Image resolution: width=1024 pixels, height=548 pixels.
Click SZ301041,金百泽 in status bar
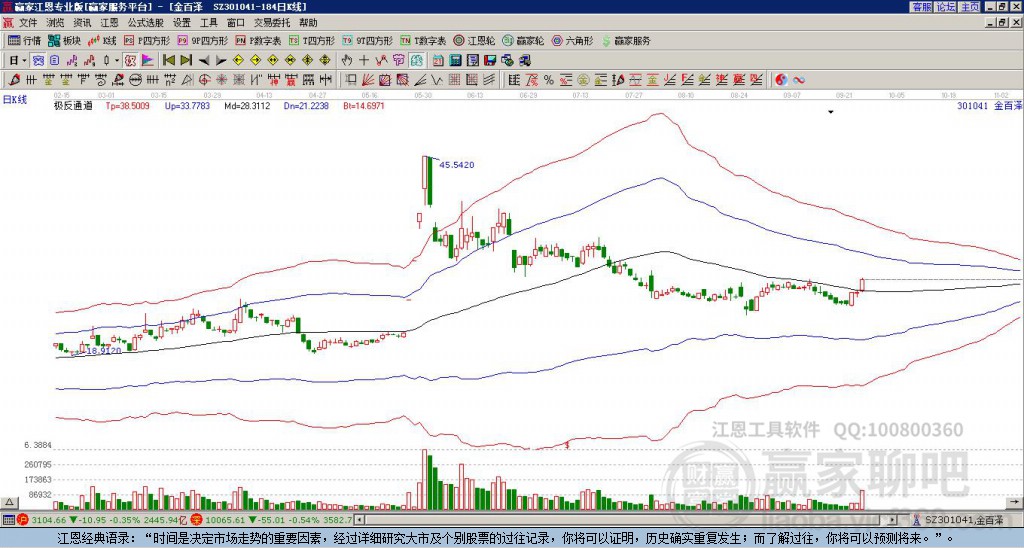pyautogui.click(x=962, y=520)
